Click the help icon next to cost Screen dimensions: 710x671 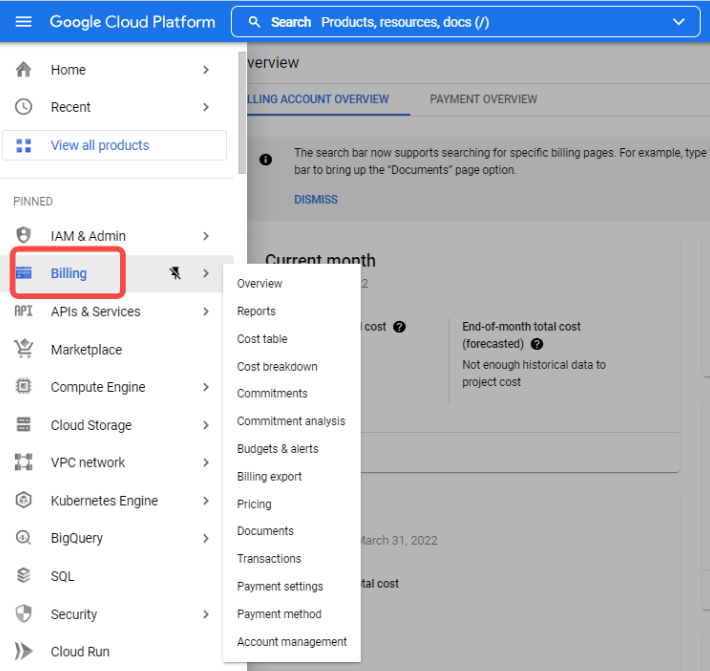tap(399, 326)
